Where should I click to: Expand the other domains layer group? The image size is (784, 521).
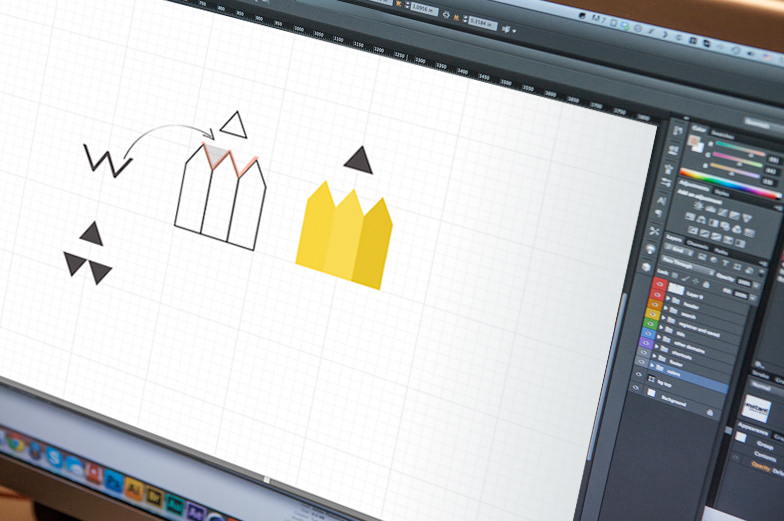point(658,337)
